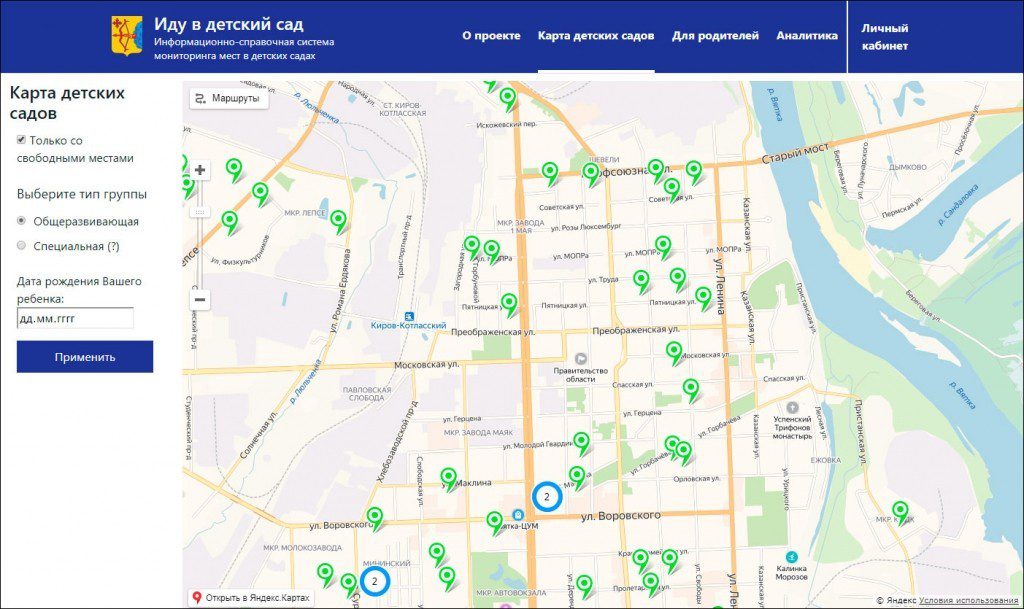Click the Киров-Котласский railway station icon
The image size is (1024, 609).
(408, 313)
